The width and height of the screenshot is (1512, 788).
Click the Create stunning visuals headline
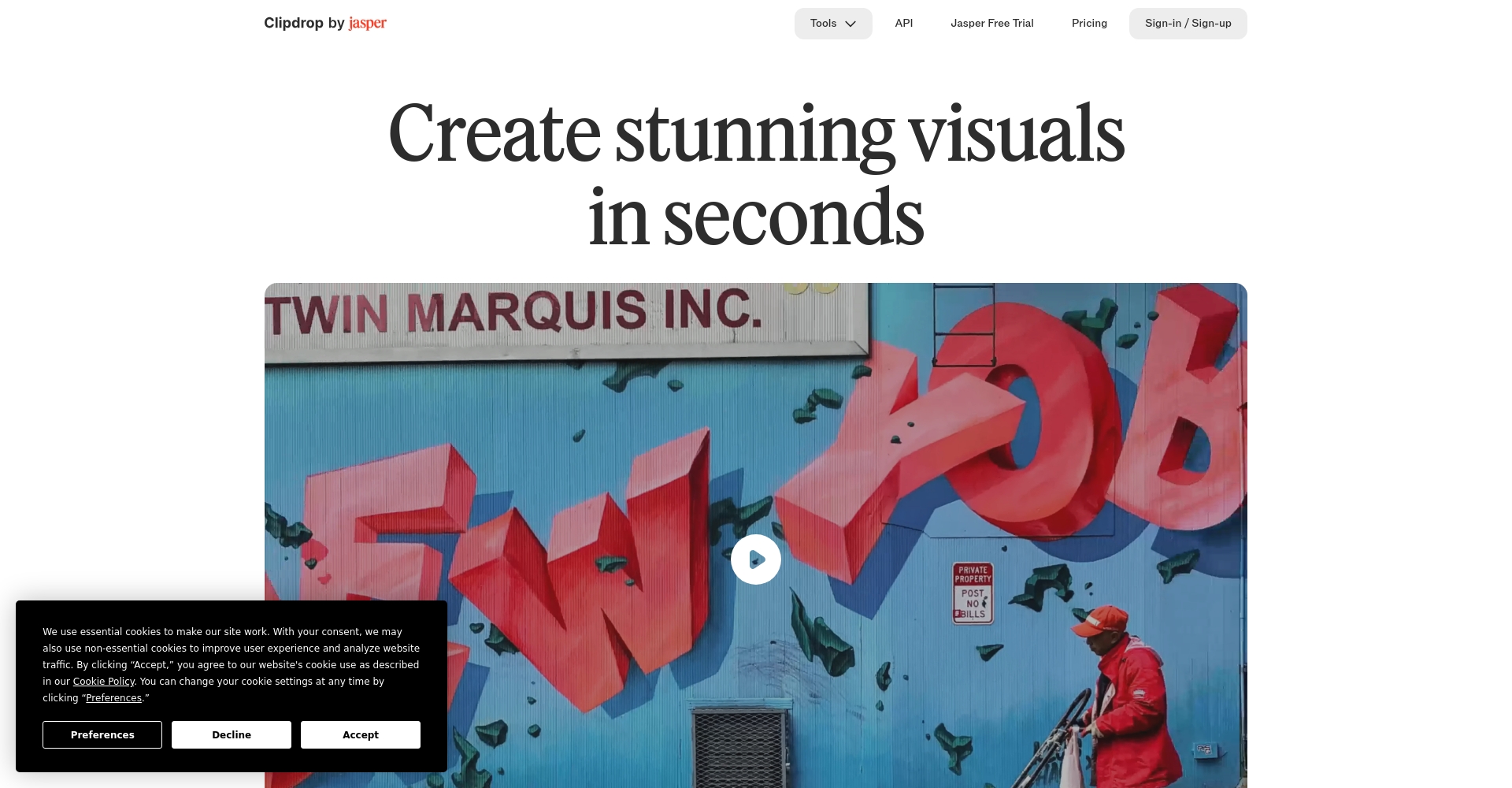[x=756, y=173]
